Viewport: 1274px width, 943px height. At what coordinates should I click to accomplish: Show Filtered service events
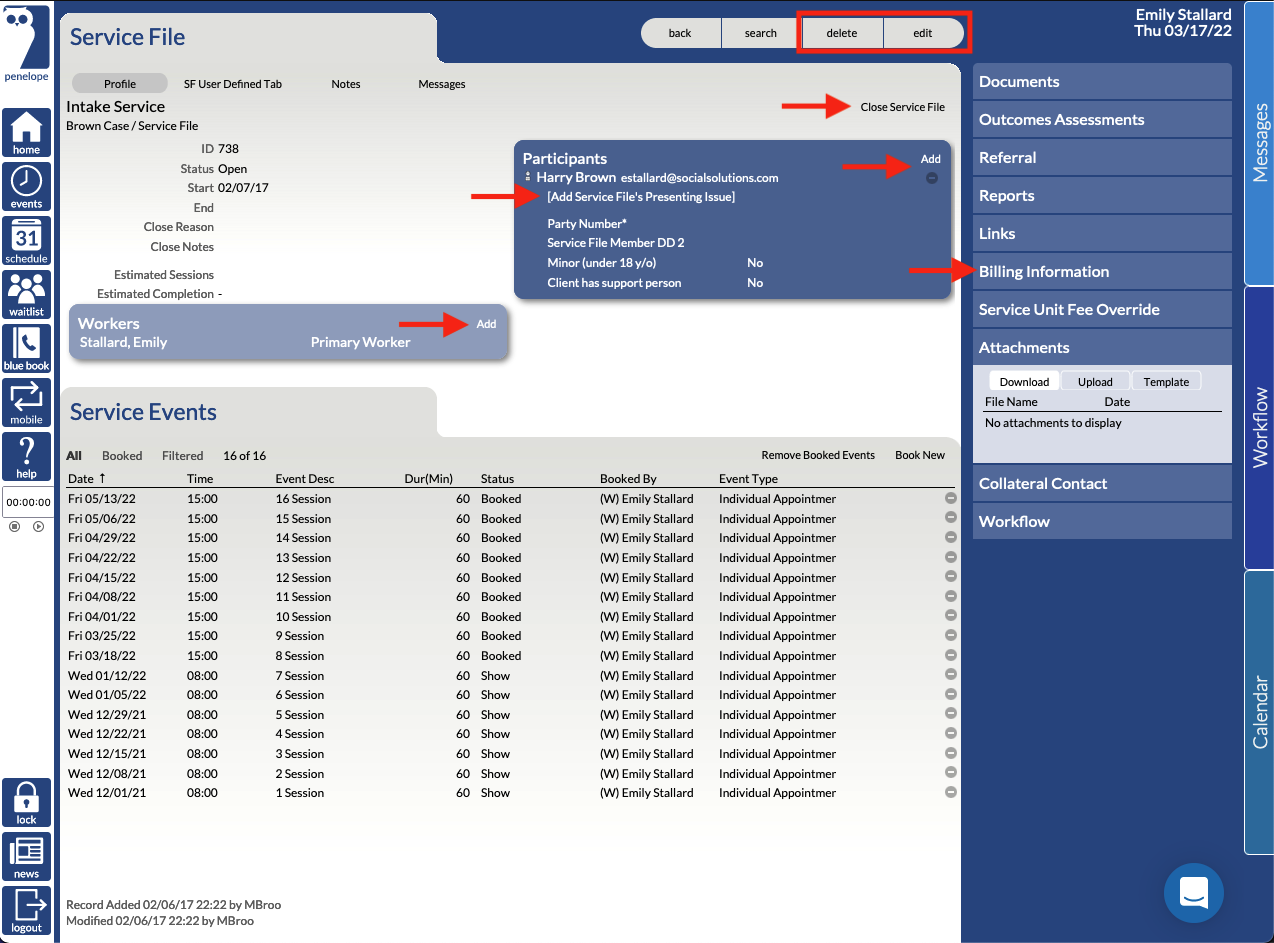click(x=183, y=455)
